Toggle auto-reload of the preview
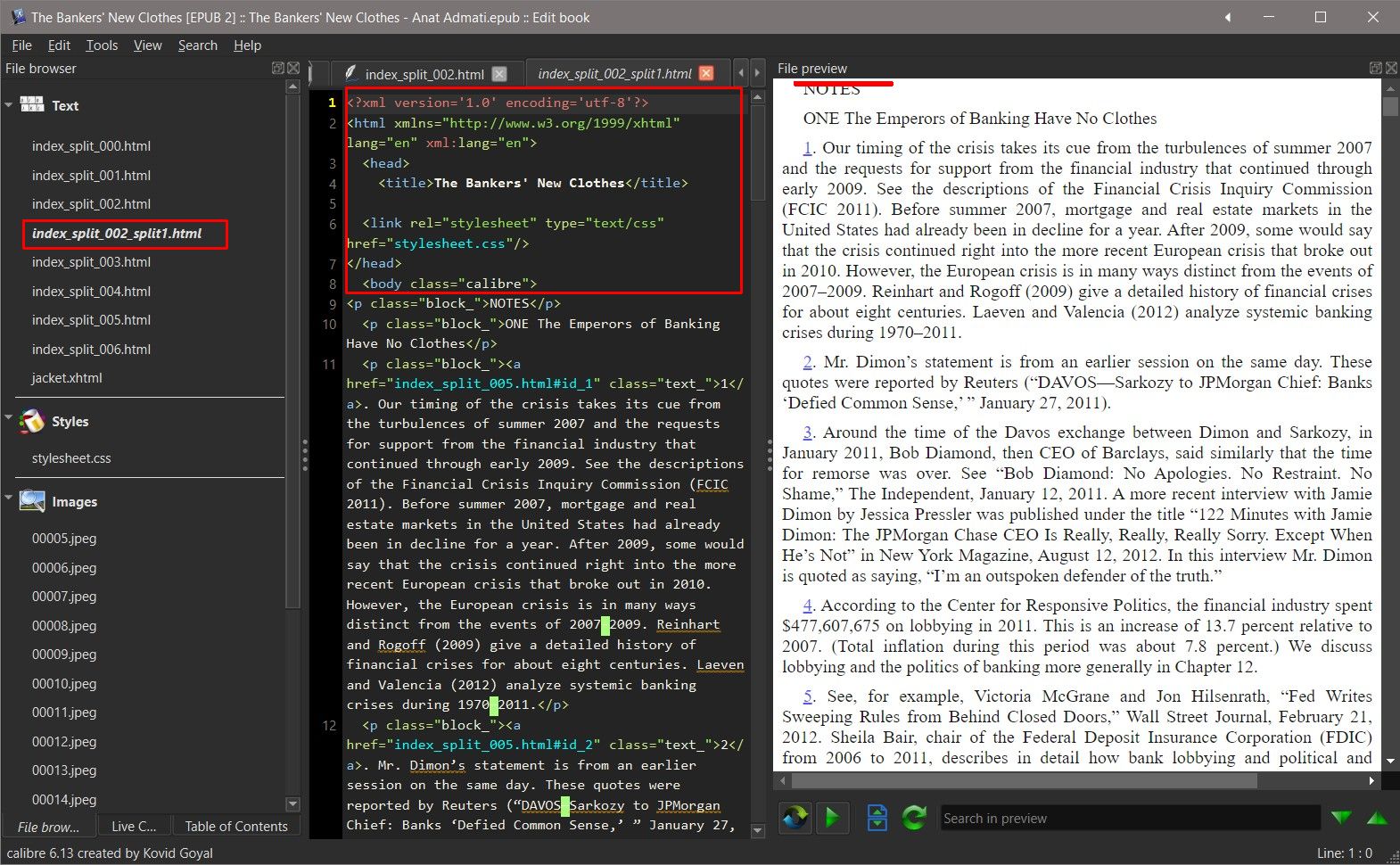The width and height of the screenshot is (1400, 865). [795, 817]
